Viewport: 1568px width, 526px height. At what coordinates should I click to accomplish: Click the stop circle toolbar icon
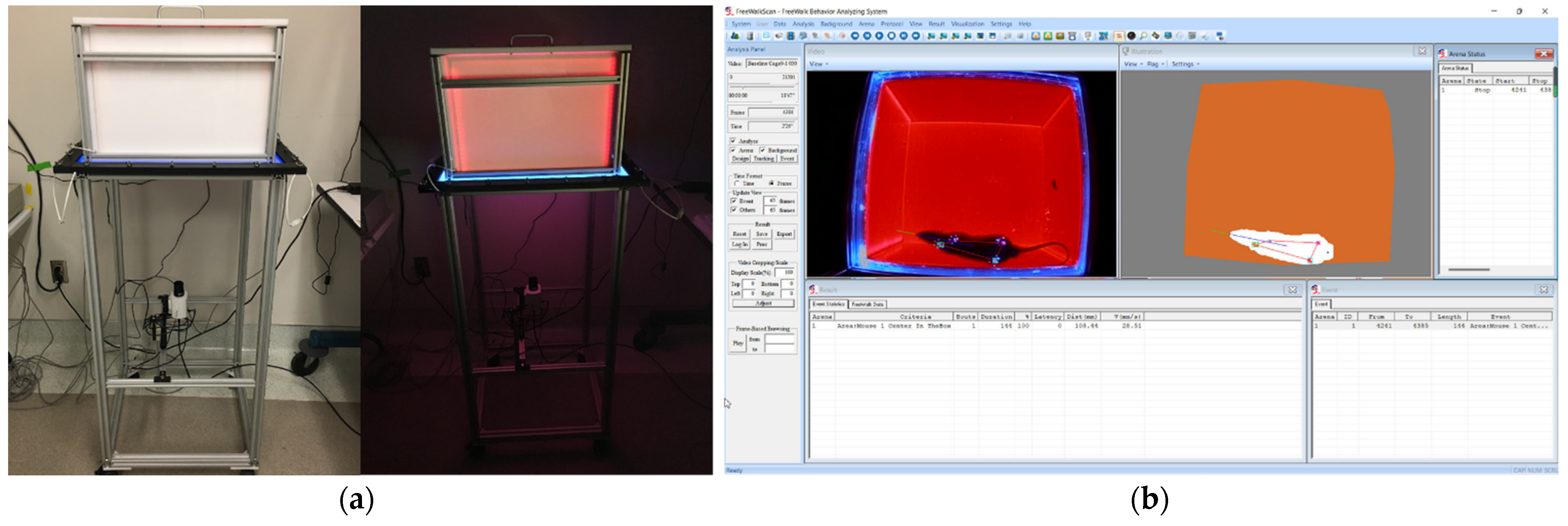point(892,36)
